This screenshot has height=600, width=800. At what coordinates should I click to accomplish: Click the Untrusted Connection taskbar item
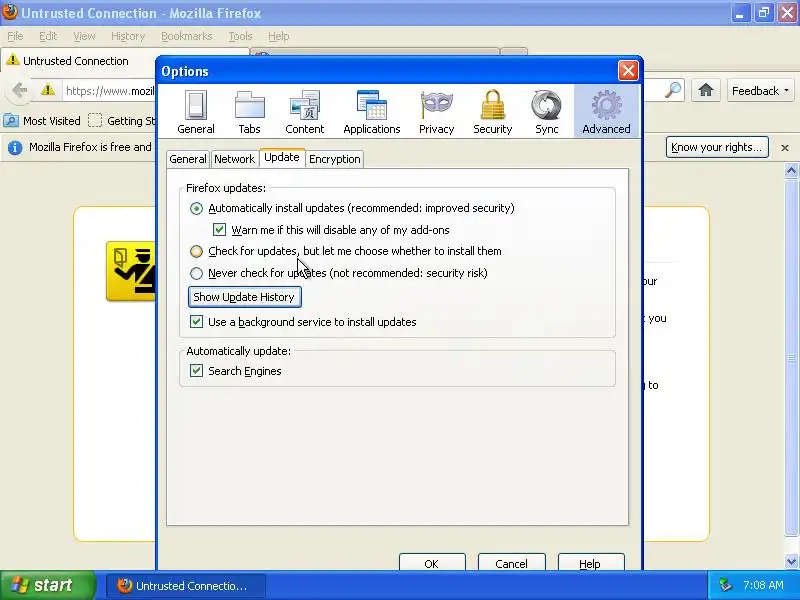[x=186, y=586]
